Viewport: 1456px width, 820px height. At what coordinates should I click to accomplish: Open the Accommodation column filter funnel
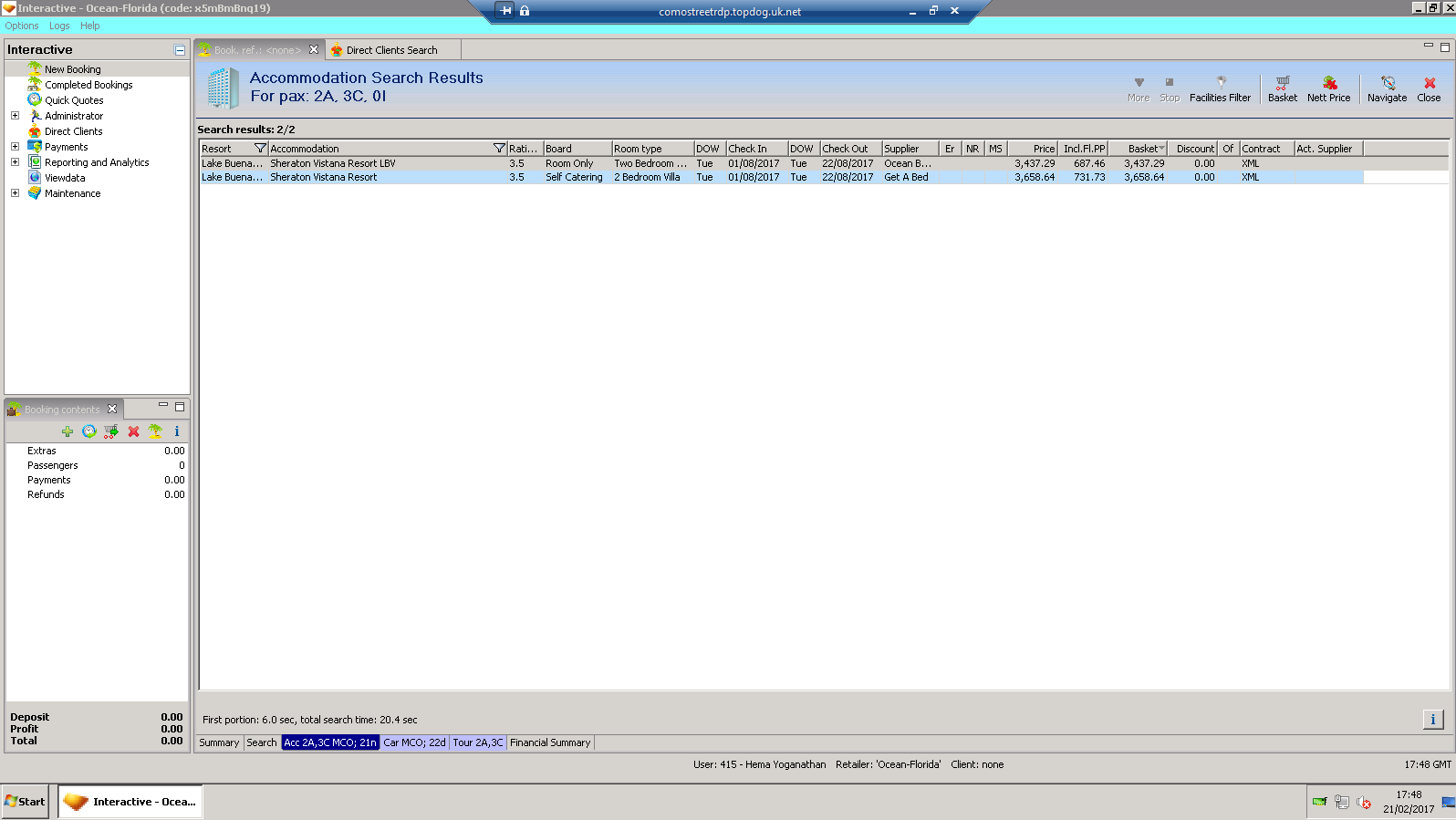[x=499, y=149]
